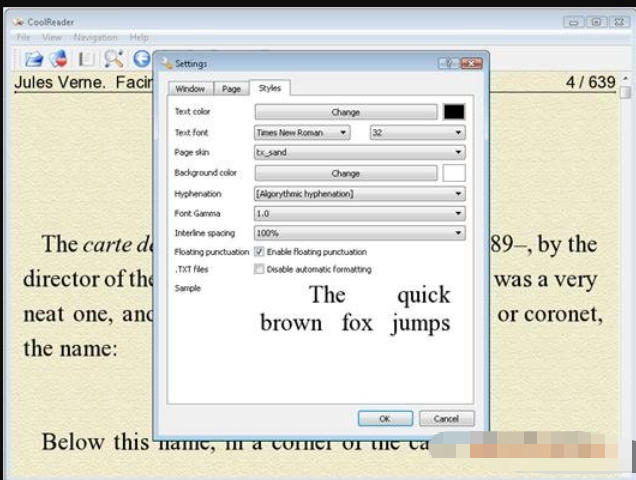
Task: Click the table of contents toolbar icon
Action: tap(87, 59)
